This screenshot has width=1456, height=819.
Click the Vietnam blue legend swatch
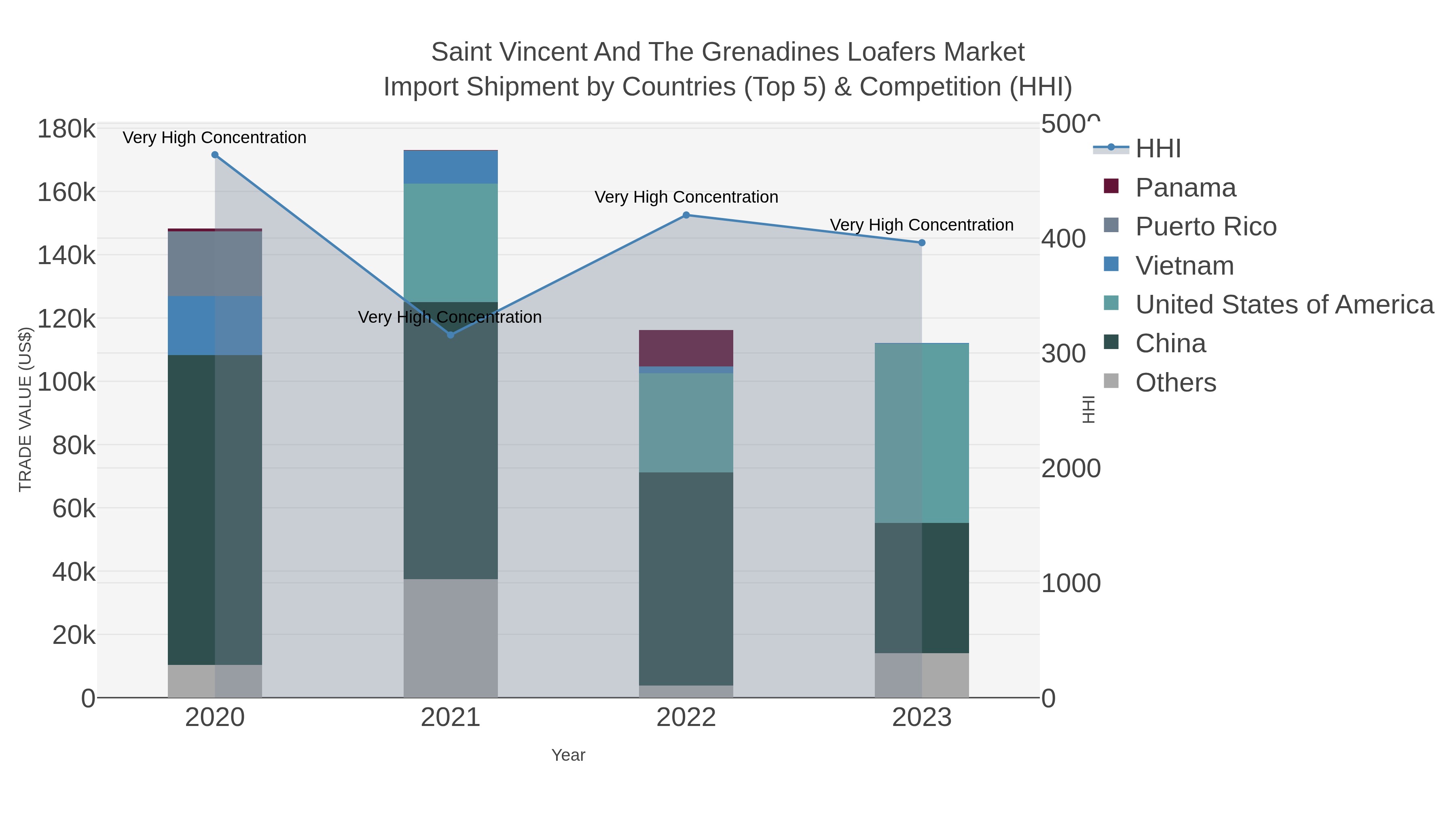click(1111, 264)
